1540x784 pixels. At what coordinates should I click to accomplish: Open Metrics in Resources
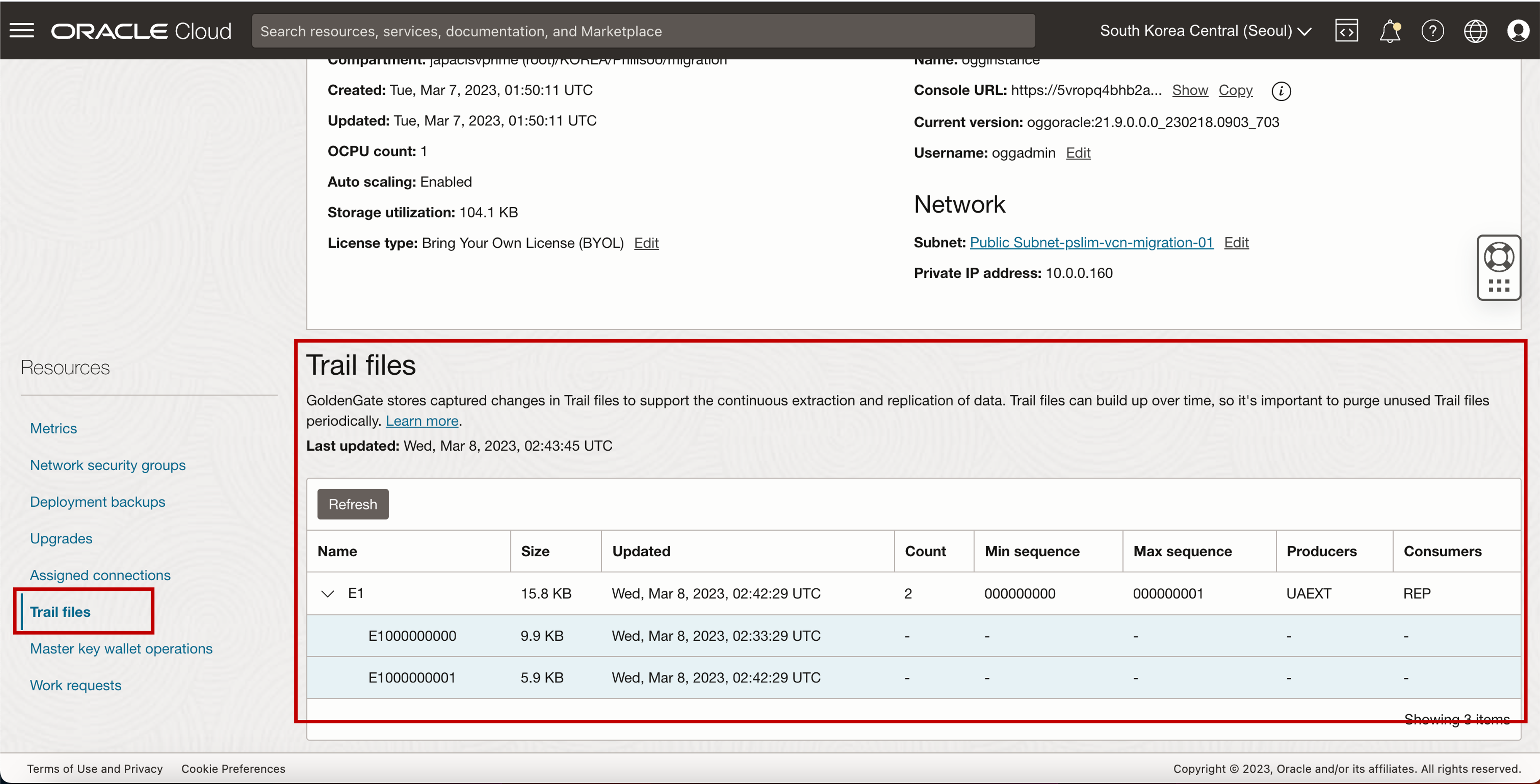pyautogui.click(x=53, y=428)
